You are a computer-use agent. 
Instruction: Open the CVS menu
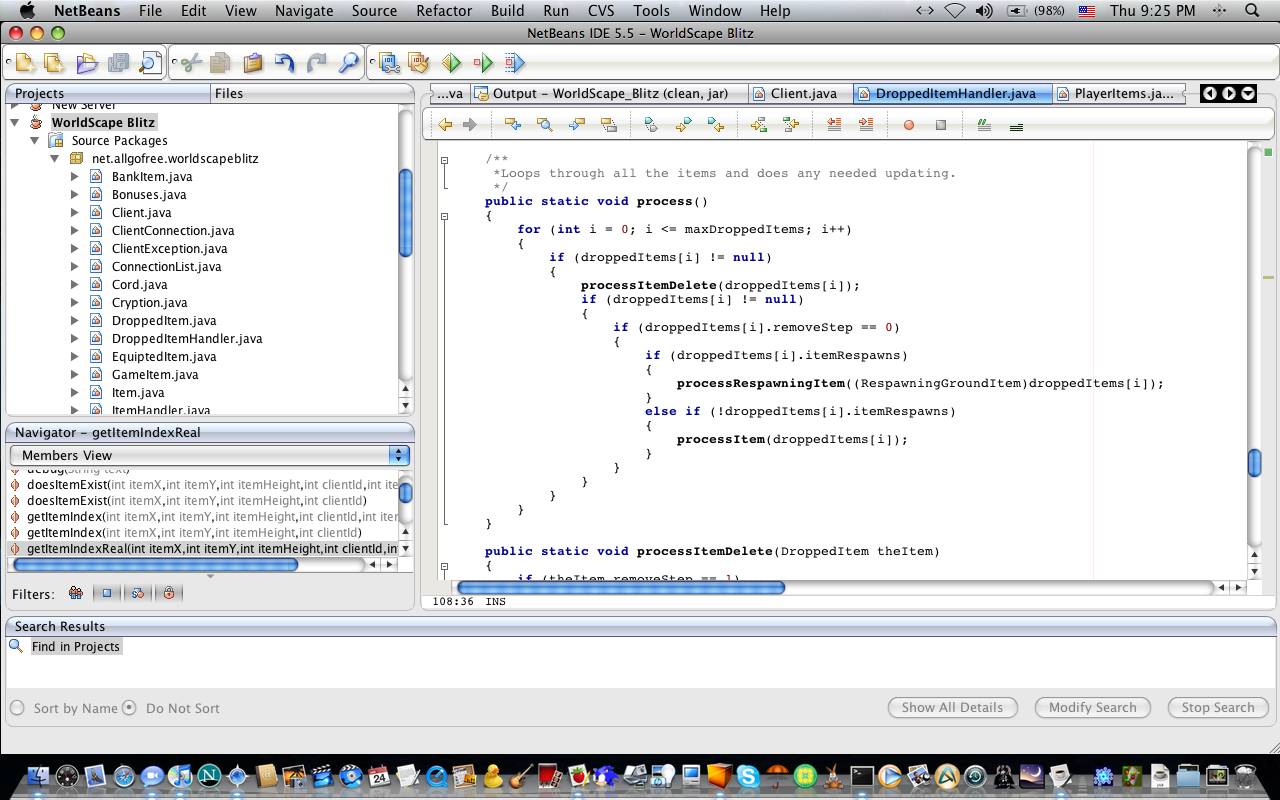(x=601, y=11)
